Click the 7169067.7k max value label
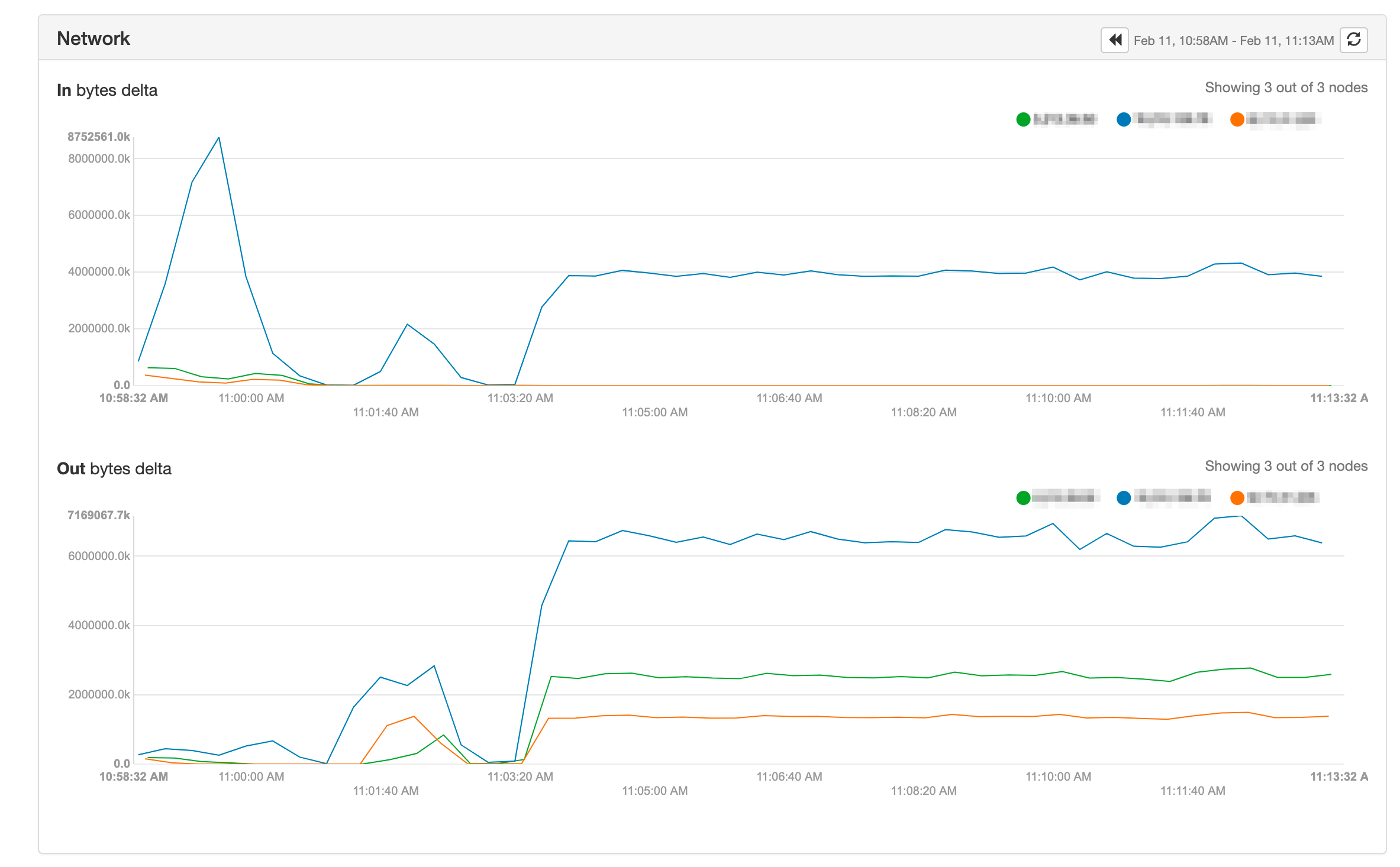 pyautogui.click(x=98, y=515)
